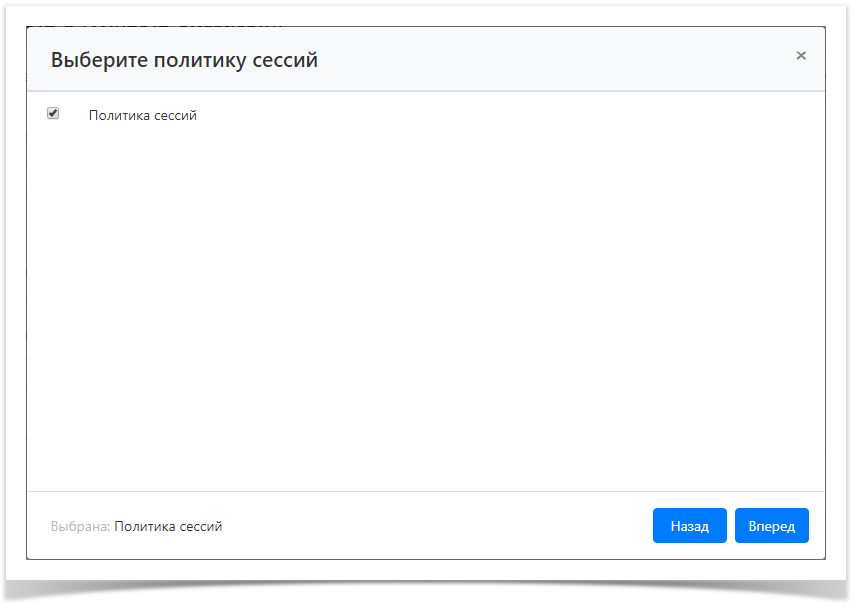Click the Выбрана: label in footer
This screenshot has width=860, height=609.
point(80,526)
